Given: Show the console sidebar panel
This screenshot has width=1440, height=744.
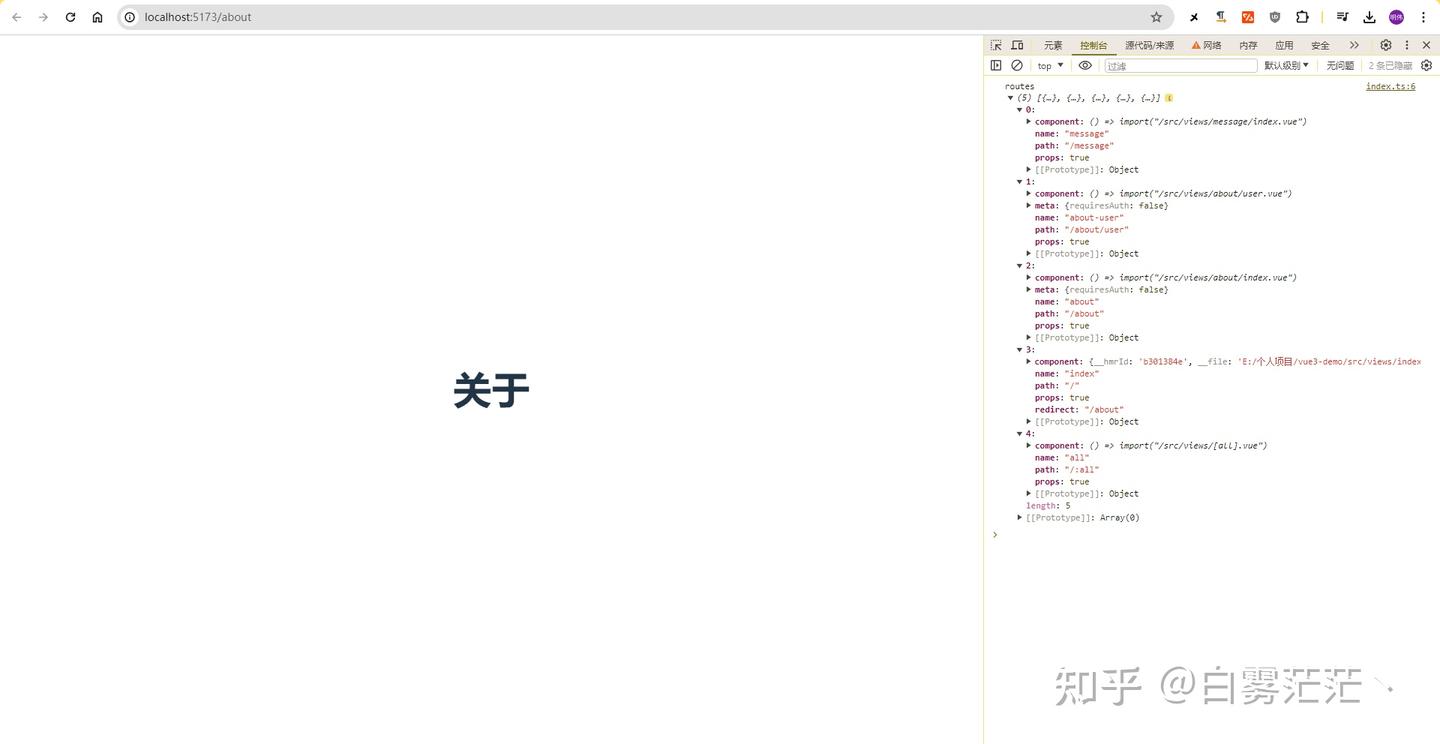Looking at the screenshot, I should [996, 65].
